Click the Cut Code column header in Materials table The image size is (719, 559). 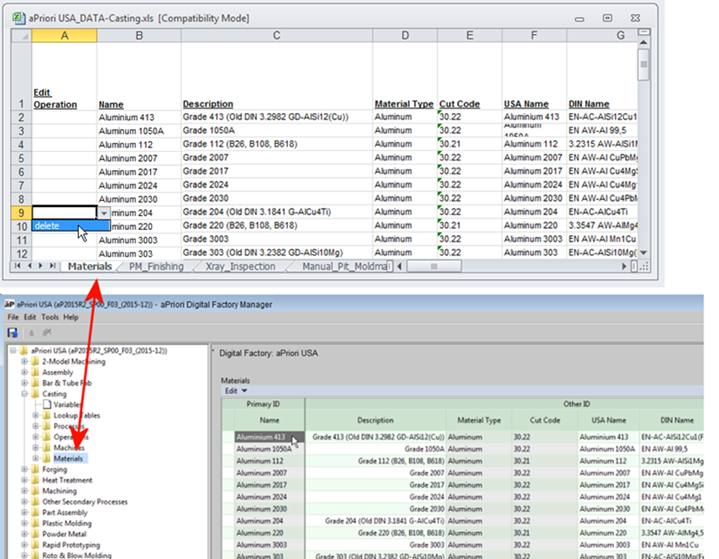(545, 420)
